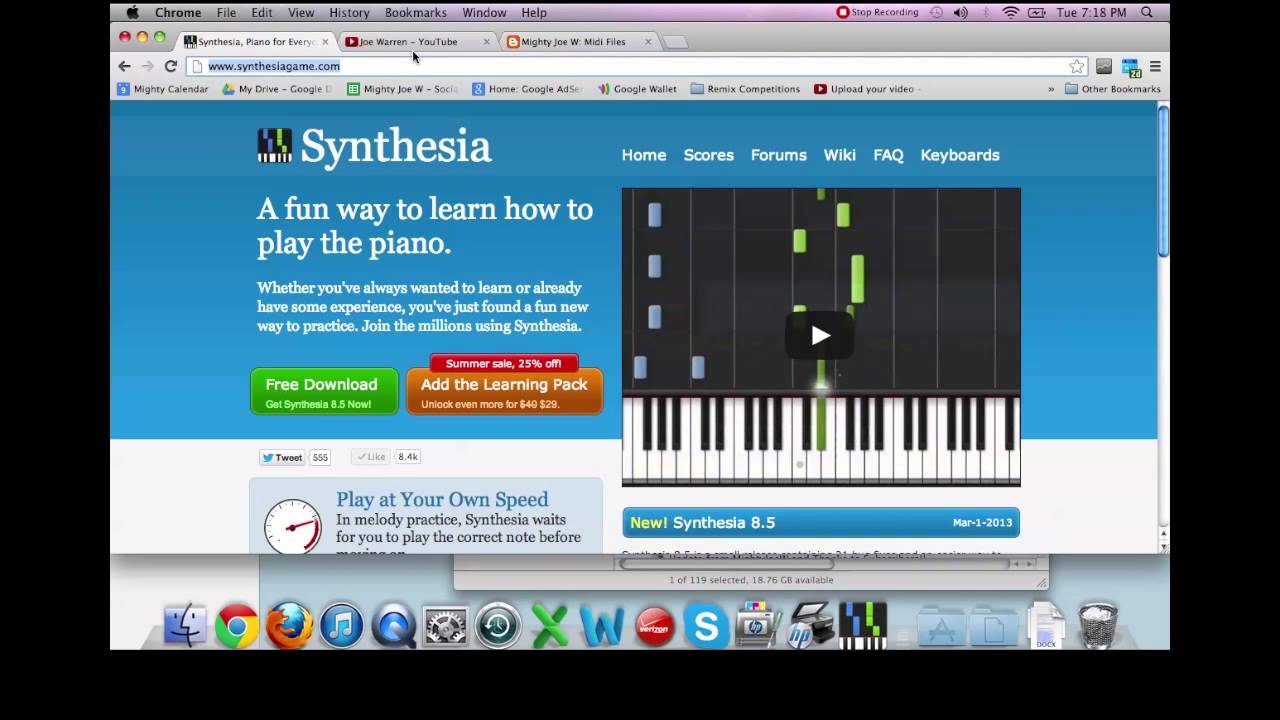The width and height of the screenshot is (1280, 720).
Task: Click the Finder window horizontal scrollbar
Action: pyautogui.click(x=725, y=564)
